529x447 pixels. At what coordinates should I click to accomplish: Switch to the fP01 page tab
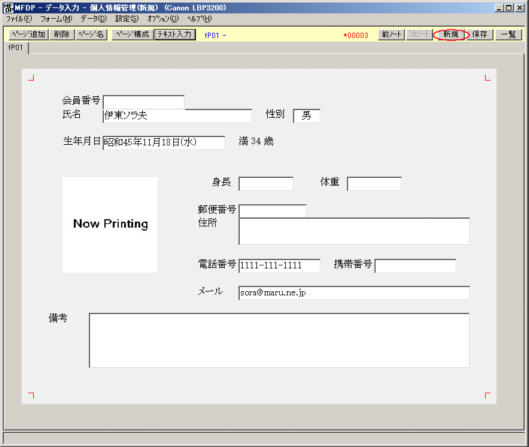point(16,48)
